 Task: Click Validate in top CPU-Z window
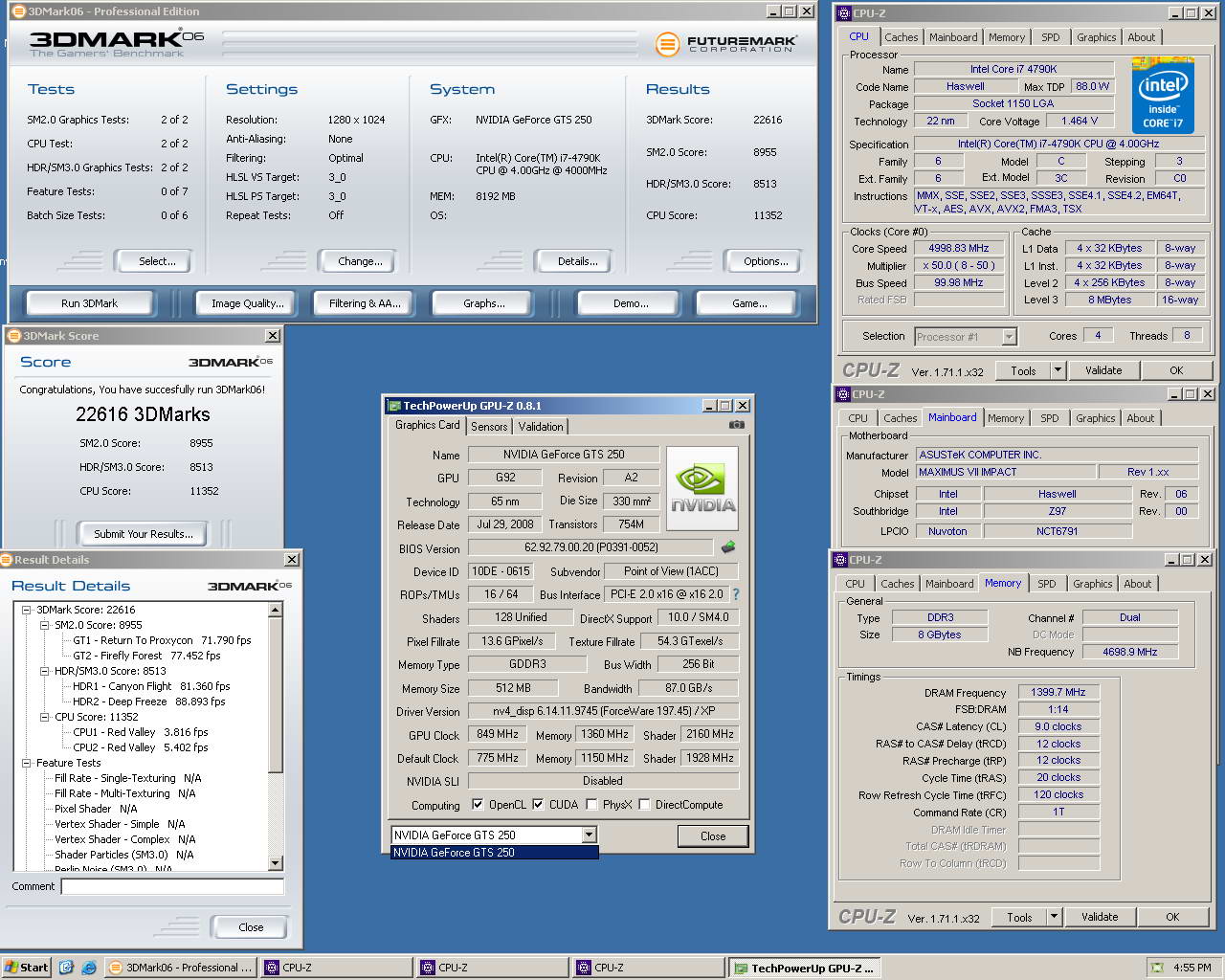coord(1102,370)
